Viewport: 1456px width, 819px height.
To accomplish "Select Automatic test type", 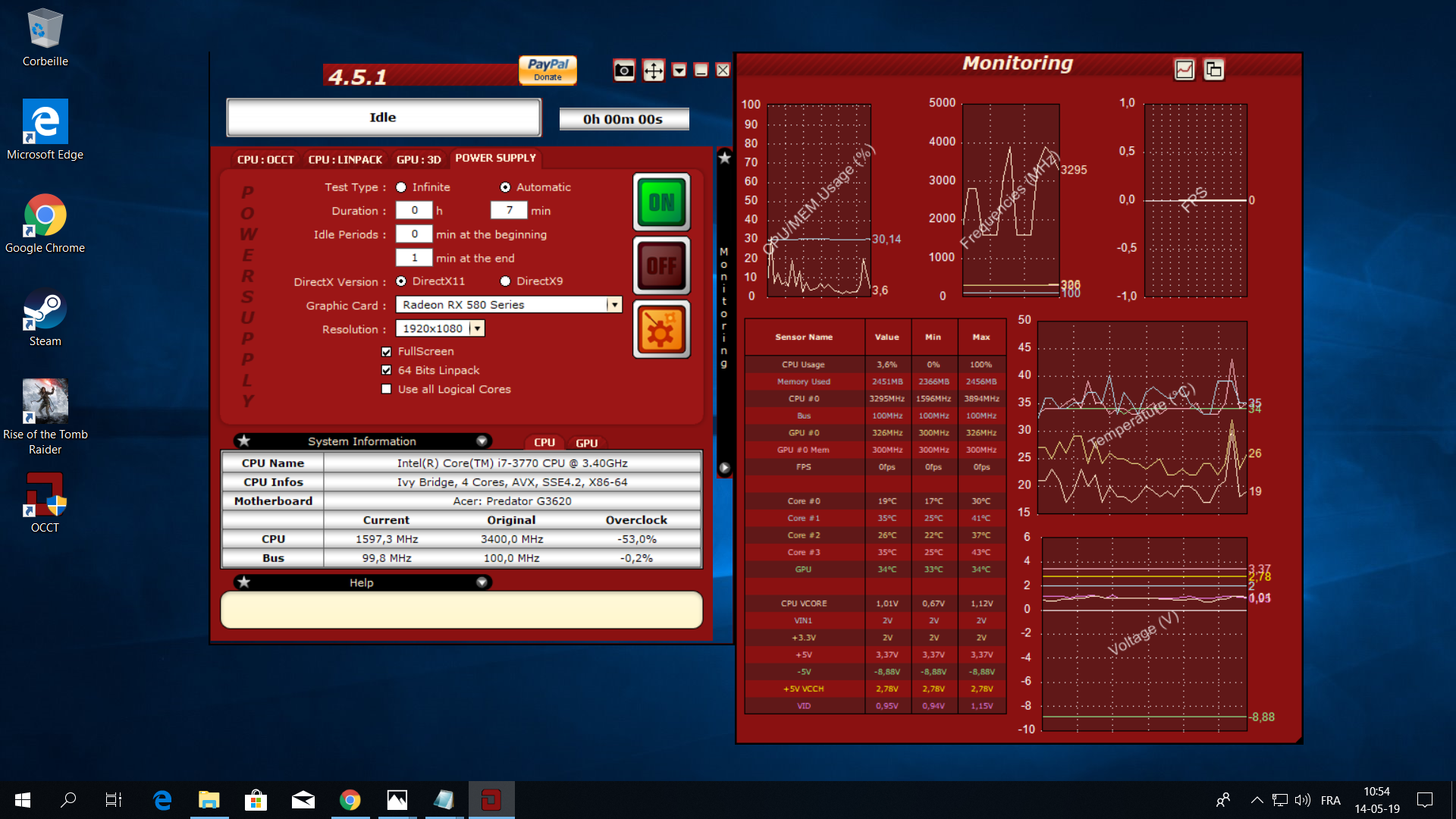I will pyautogui.click(x=505, y=187).
